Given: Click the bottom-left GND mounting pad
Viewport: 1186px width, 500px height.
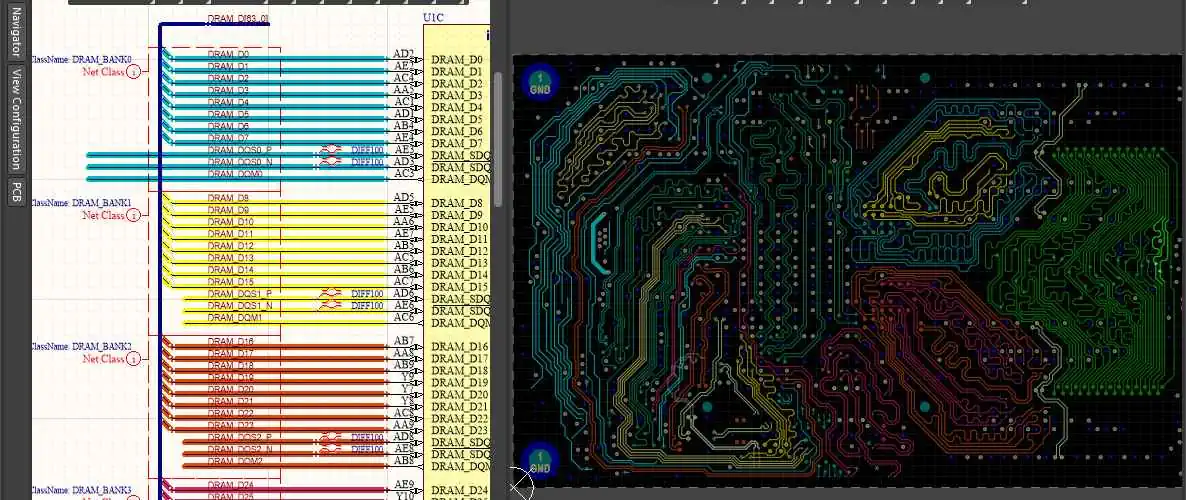Looking at the screenshot, I should [x=539, y=461].
